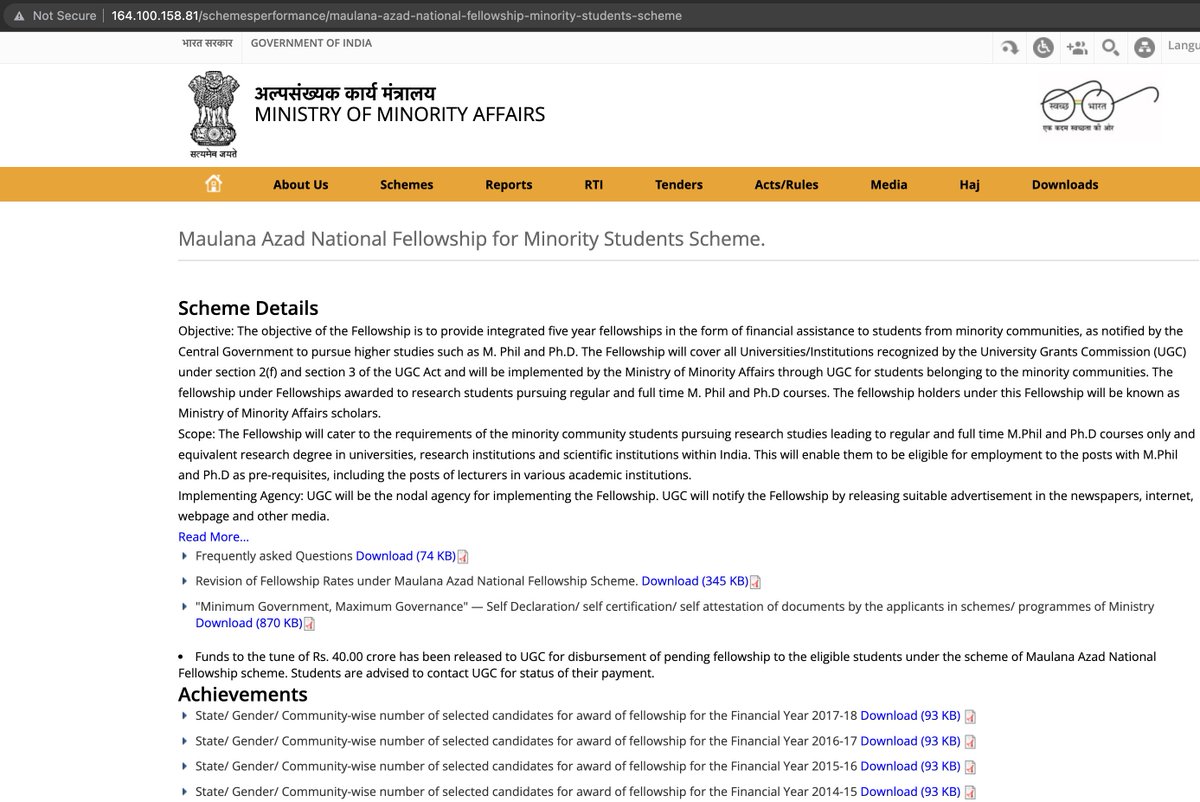Click PDF icon for 2015-16 candidates list
This screenshot has height=802, width=1200.
(x=970, y=767)
